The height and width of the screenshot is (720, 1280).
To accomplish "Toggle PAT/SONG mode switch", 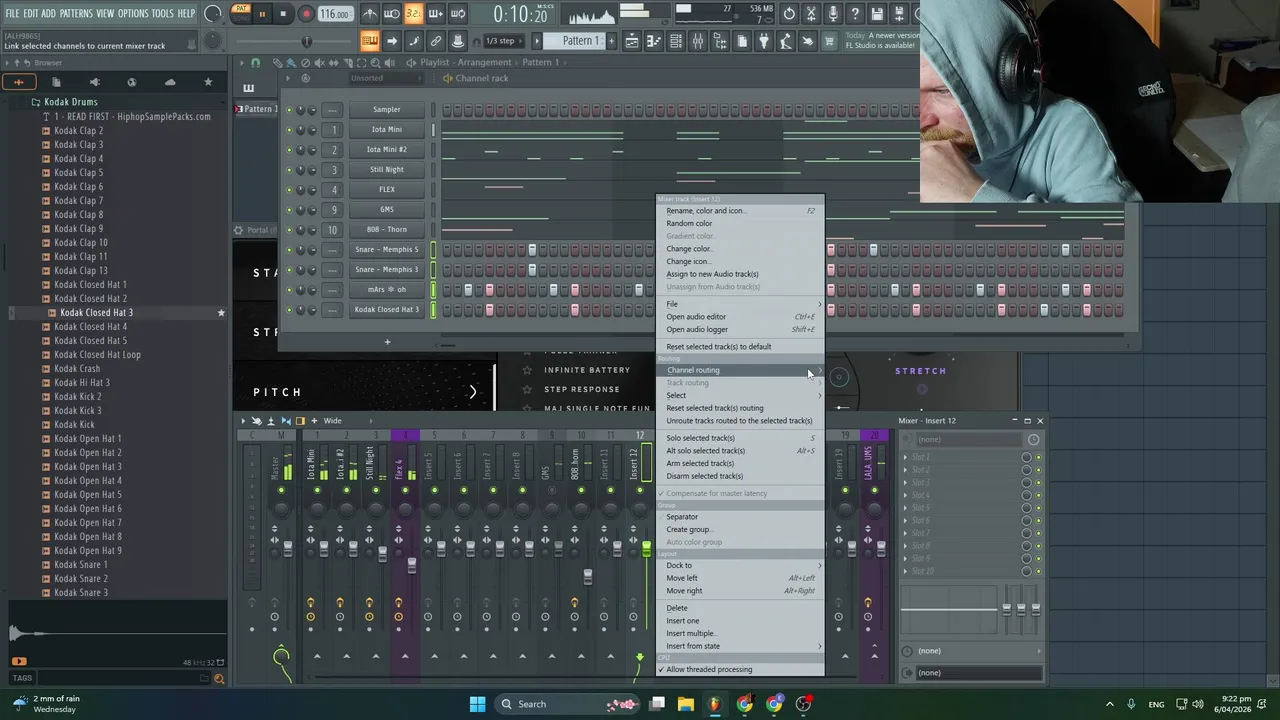I will point(241,14).
